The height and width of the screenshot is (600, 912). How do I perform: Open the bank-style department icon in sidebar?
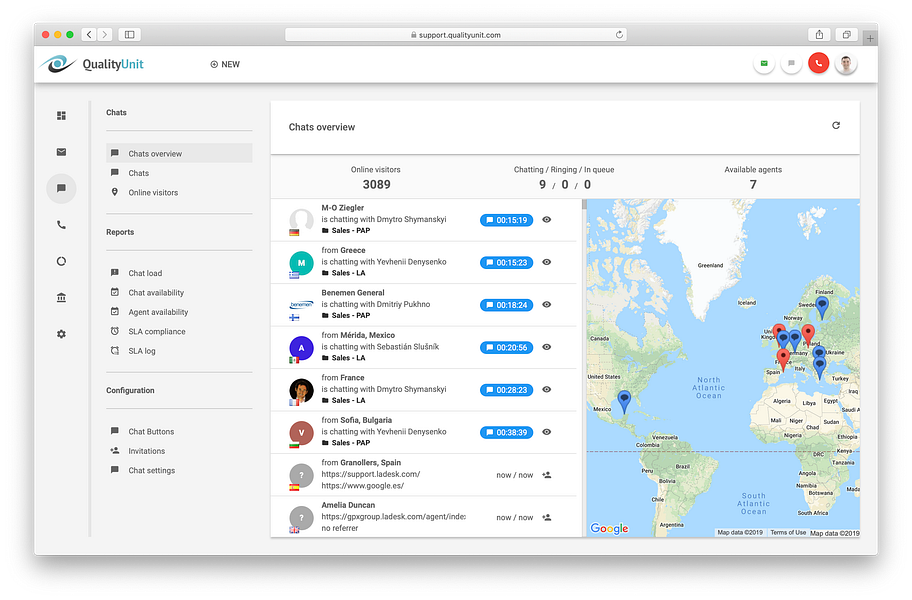coord(61,297)
